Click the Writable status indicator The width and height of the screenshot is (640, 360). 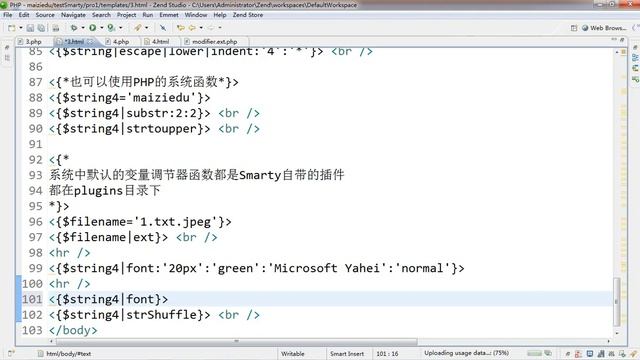(x=293, y=354)
